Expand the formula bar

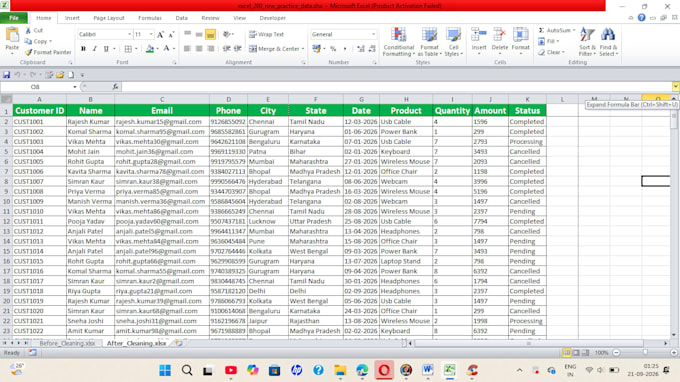coord(675,87)
